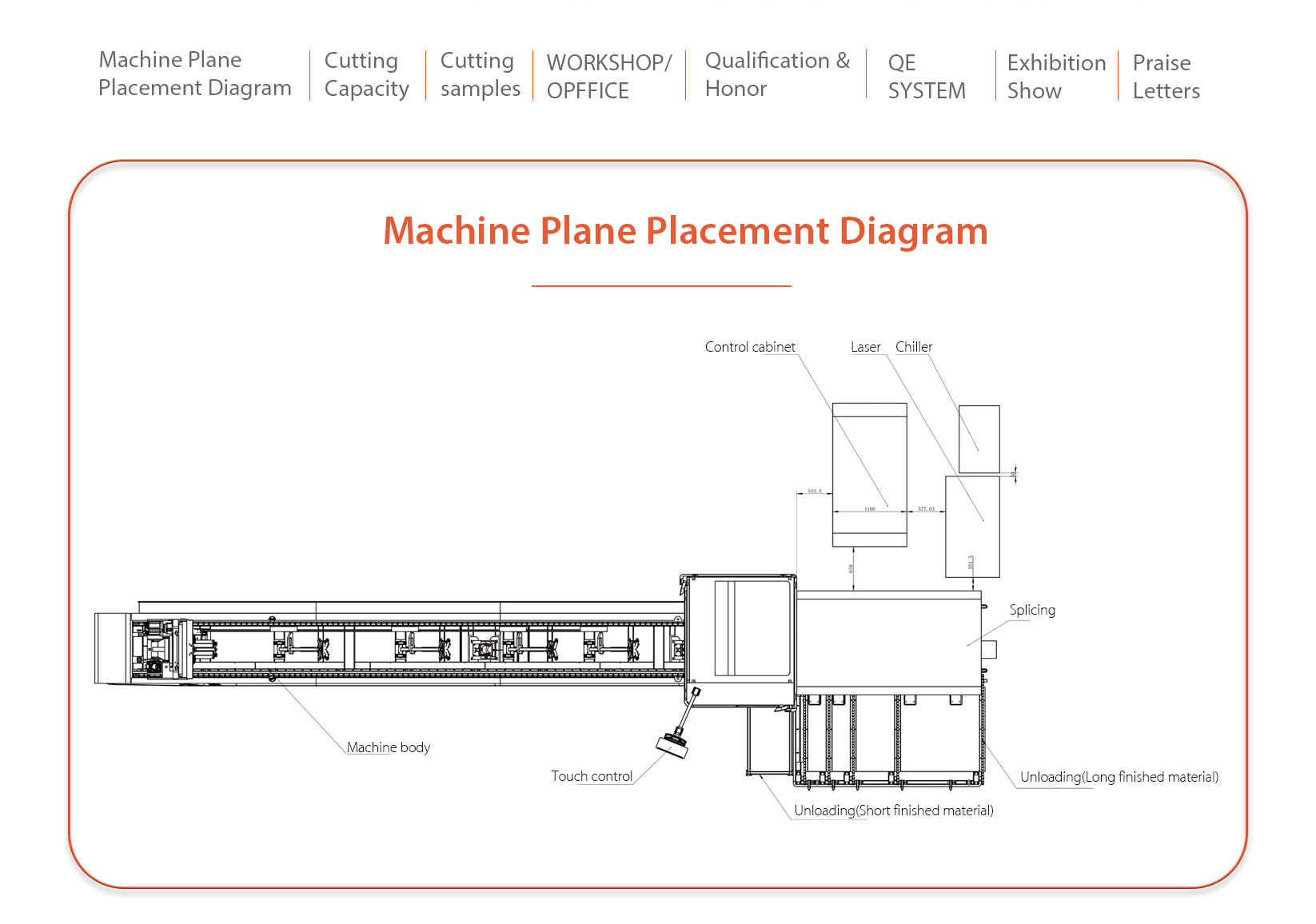Open the Praise Letters tab
1316x924 pixels.
(1166, 76)
